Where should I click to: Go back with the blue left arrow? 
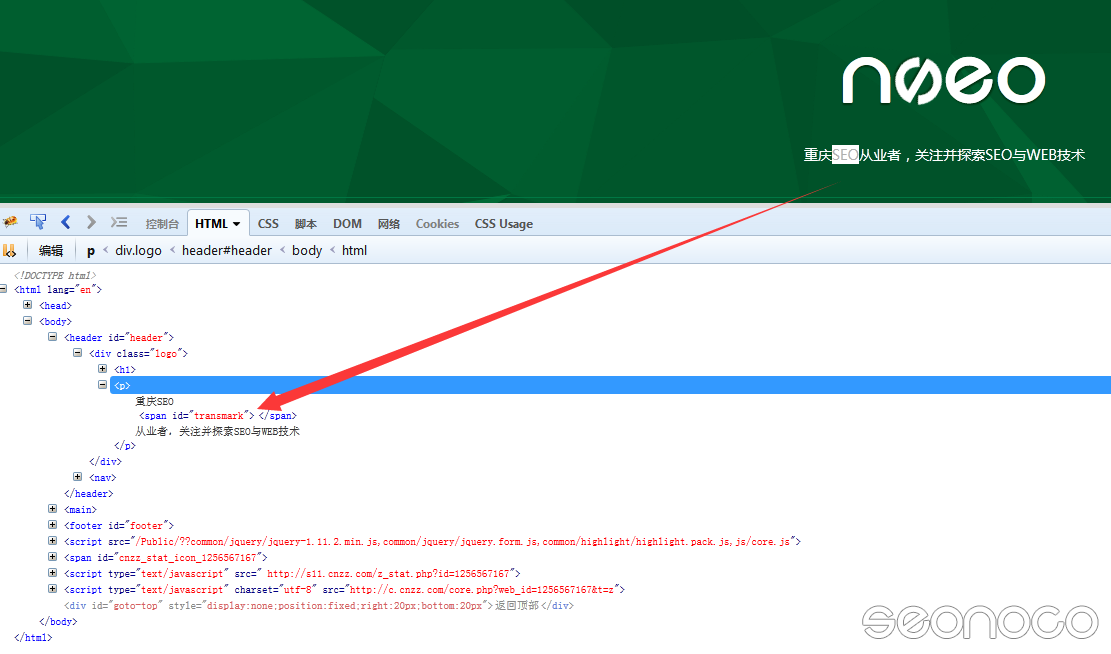(x=66, y=222)
